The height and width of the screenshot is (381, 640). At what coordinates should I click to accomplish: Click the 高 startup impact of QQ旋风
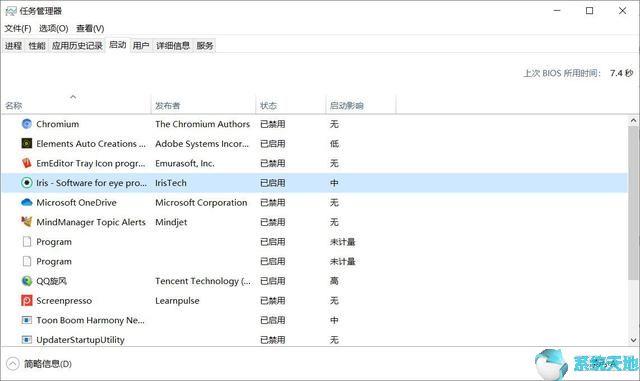click(x=334, y=281)
